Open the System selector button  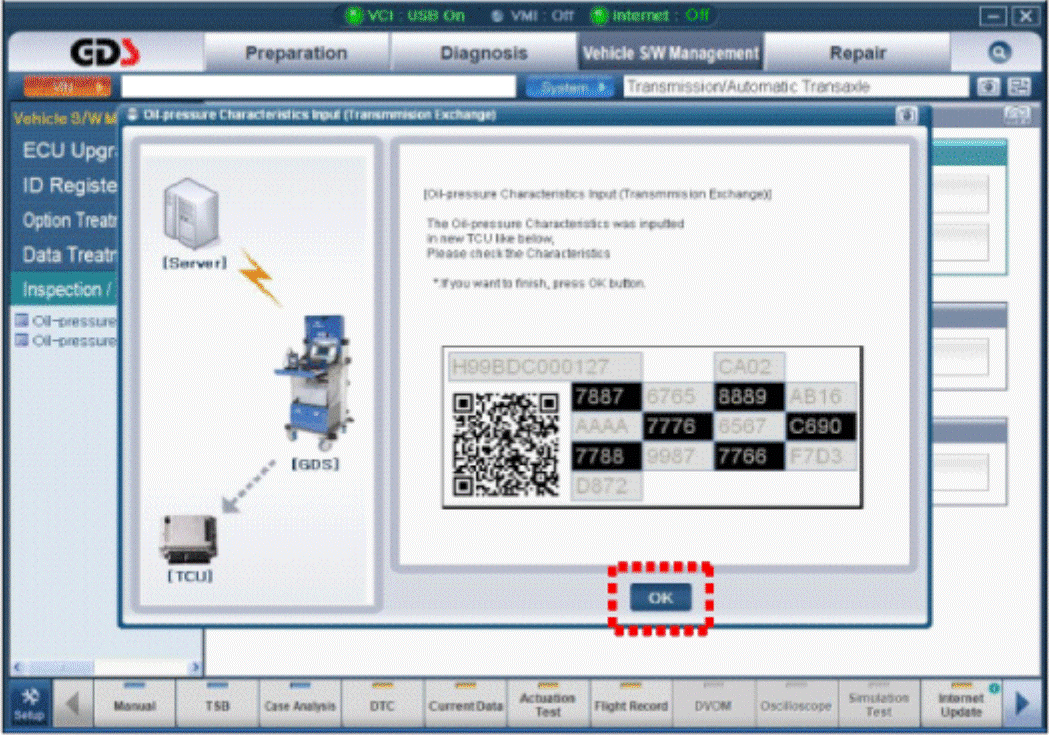coord(569,87)
